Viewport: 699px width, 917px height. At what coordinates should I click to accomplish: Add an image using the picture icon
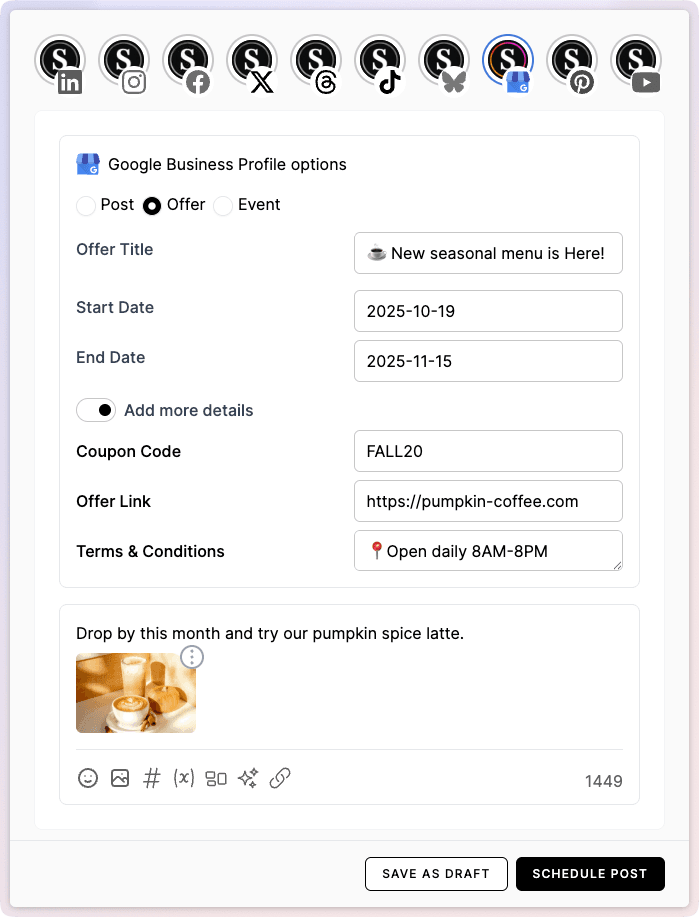click(x=119, y=778)
